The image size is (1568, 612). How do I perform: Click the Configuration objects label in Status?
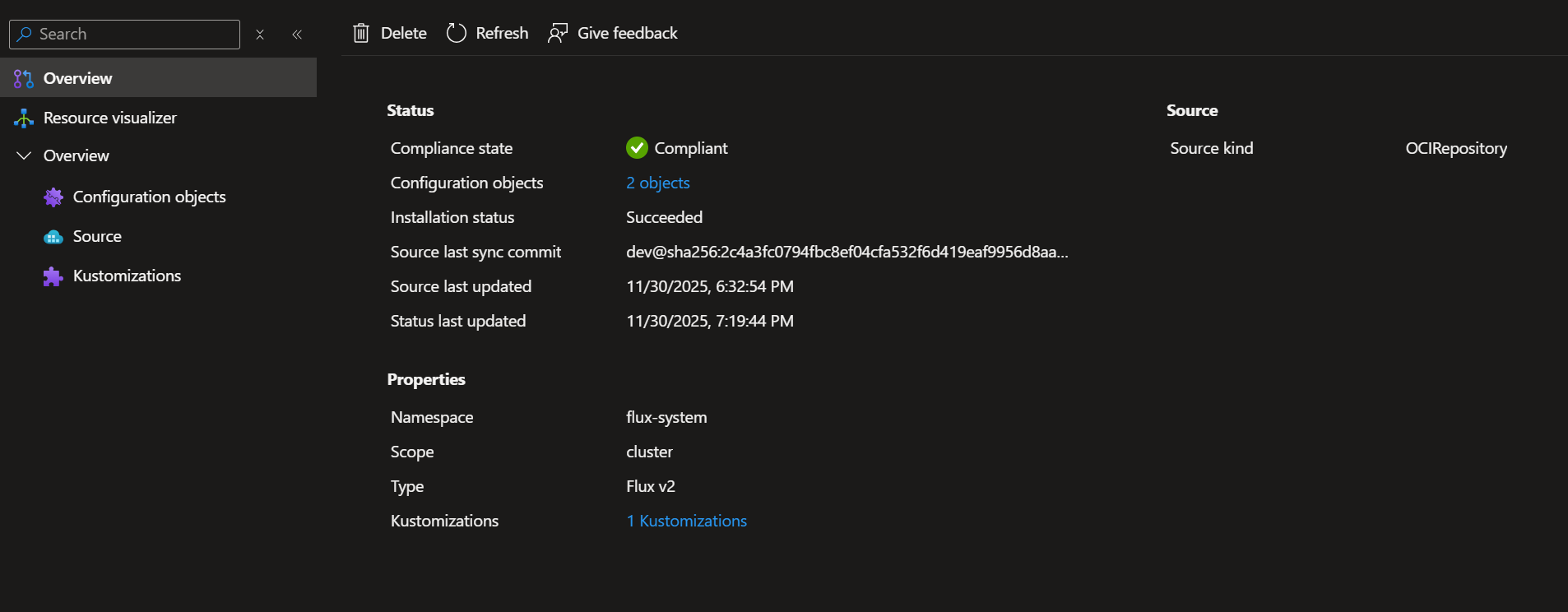467,183
